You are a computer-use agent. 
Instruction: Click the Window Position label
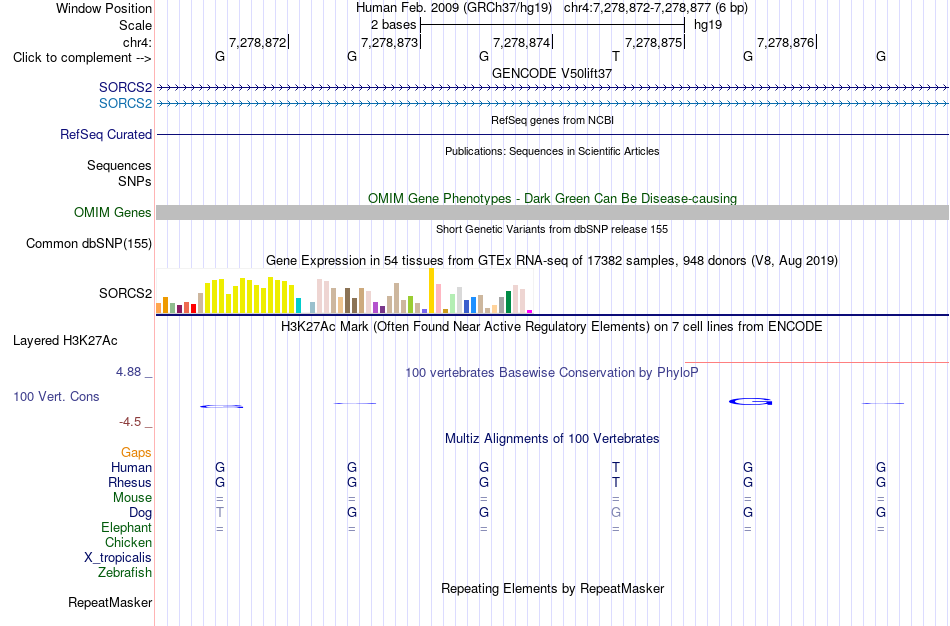pos(104,8)
